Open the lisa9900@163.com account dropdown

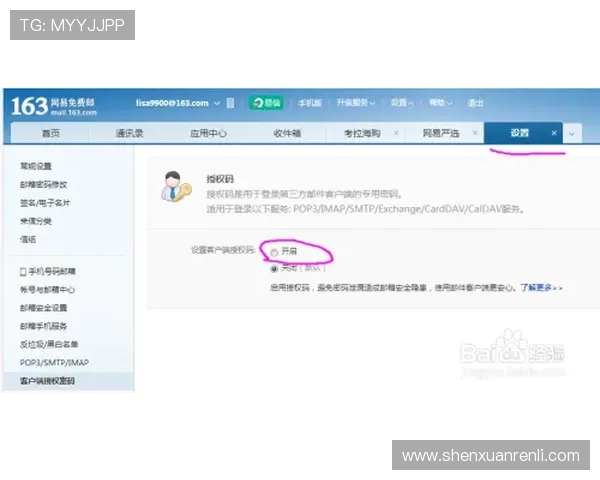217,103
